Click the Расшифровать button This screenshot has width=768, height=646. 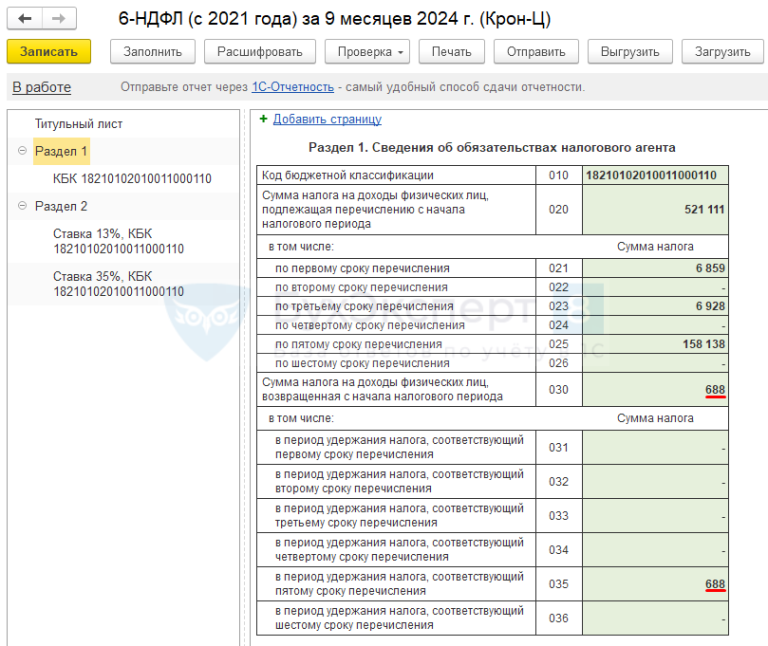coord(260,52)
